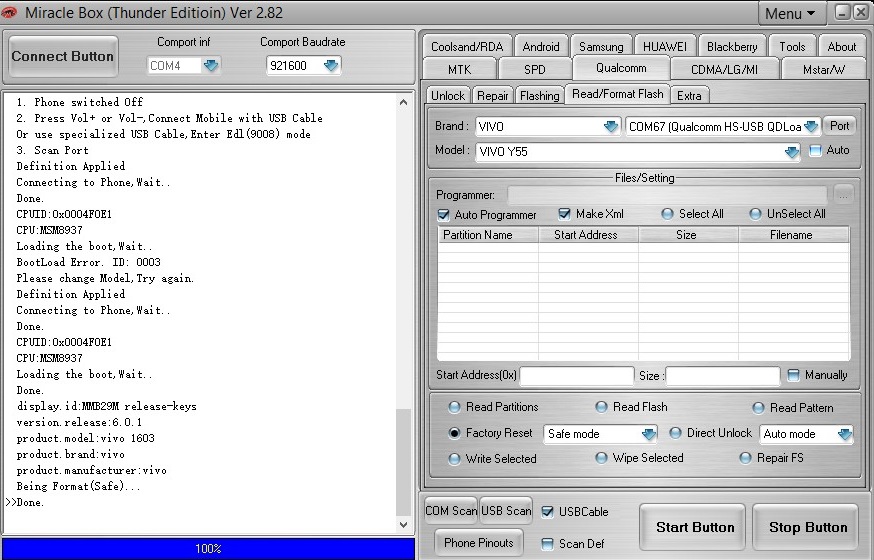Open the Menu dropdown in title bar
This screenshot has width=874, height=560.
point(790,13)
